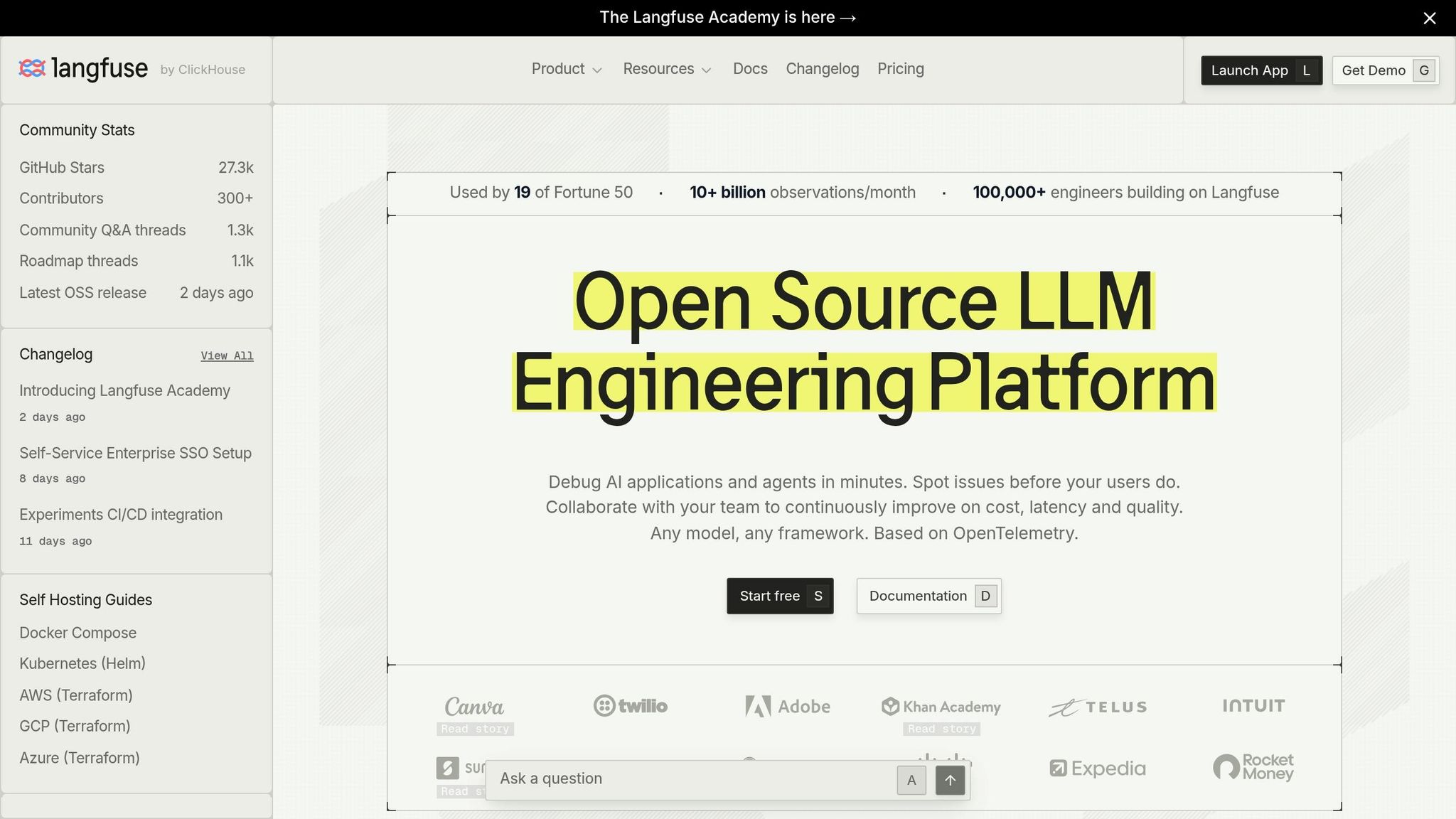The image size is (1456, 819).
Task: Click the Langfuse logo icon
Action: tap(32, 68)
